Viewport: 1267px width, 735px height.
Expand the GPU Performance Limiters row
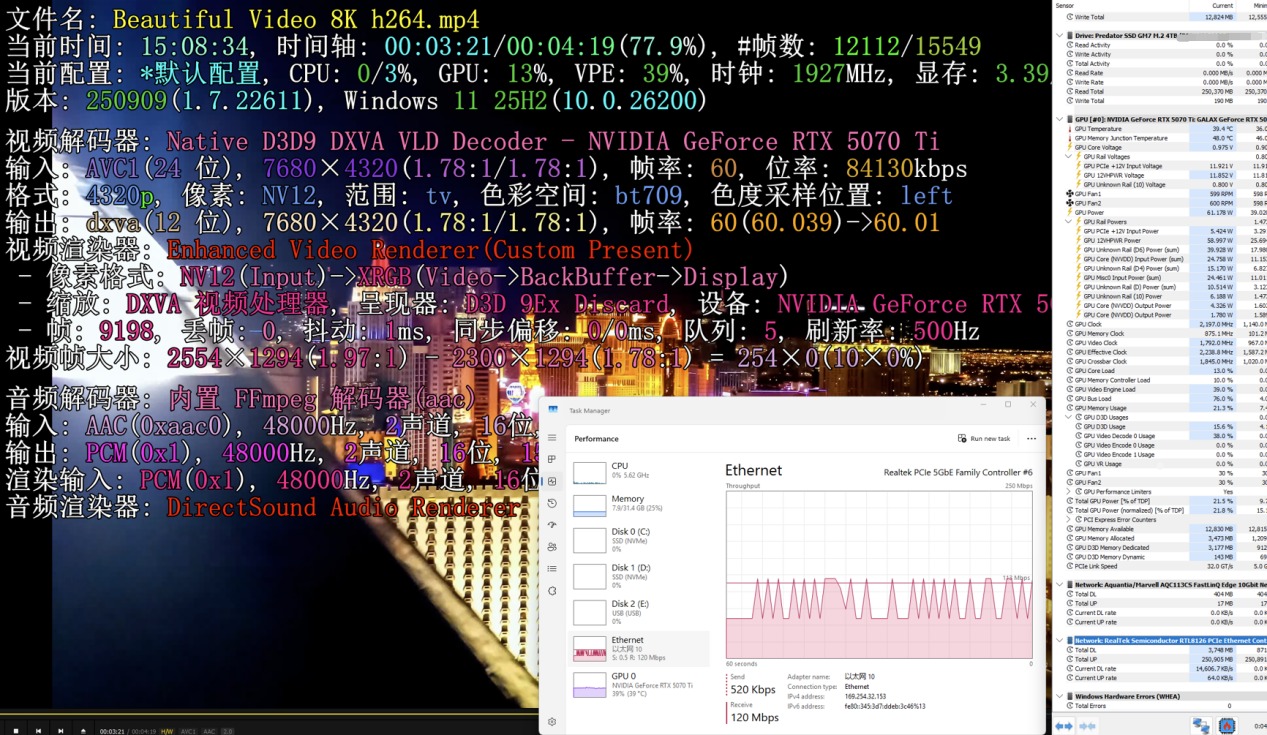click(x=1069, y=492)
